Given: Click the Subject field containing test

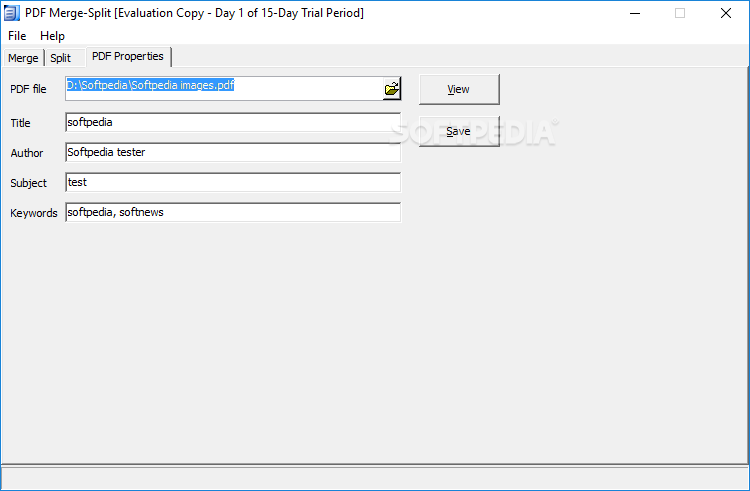Looking at the screenshot, I should click(x=233, y=183).
